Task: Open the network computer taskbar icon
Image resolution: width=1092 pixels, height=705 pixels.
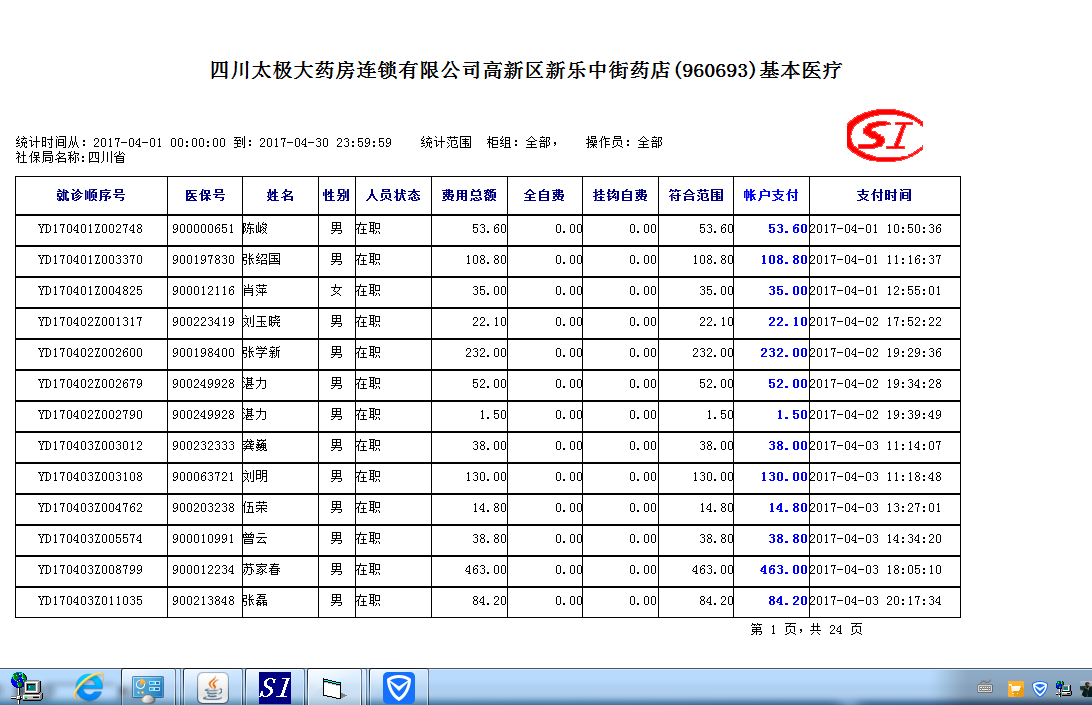Action: click(x=26, y=688)
